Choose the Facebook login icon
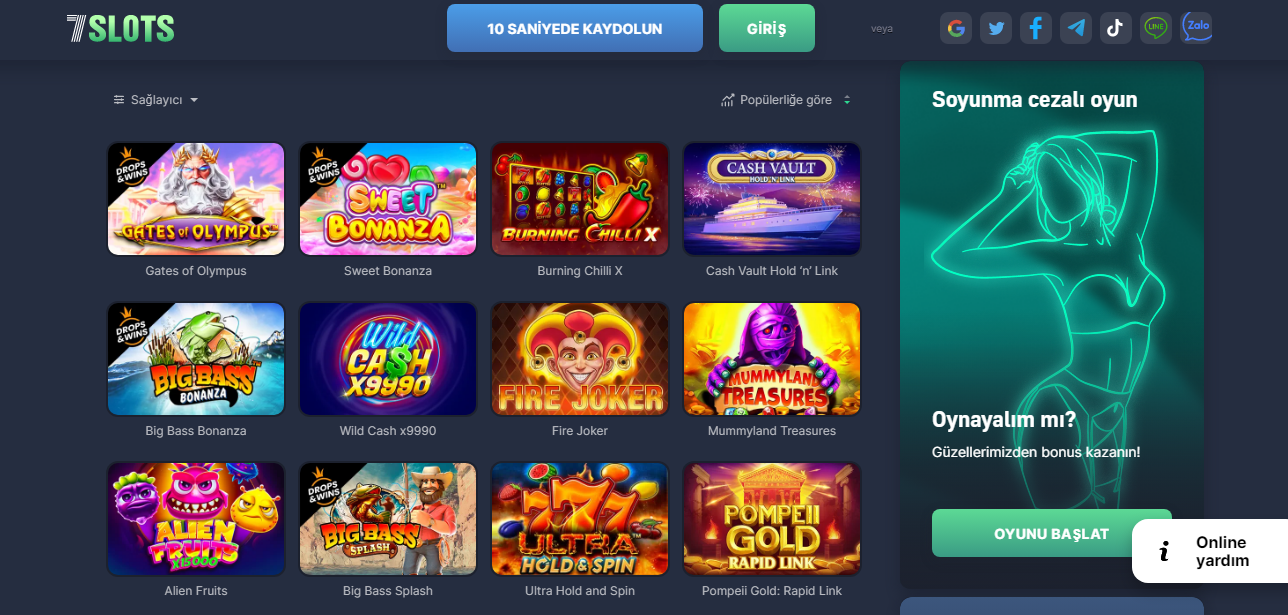Image resolution: width=1288 pixels, height=615 pixels. pyautogui.click(x=1036, y=28)
